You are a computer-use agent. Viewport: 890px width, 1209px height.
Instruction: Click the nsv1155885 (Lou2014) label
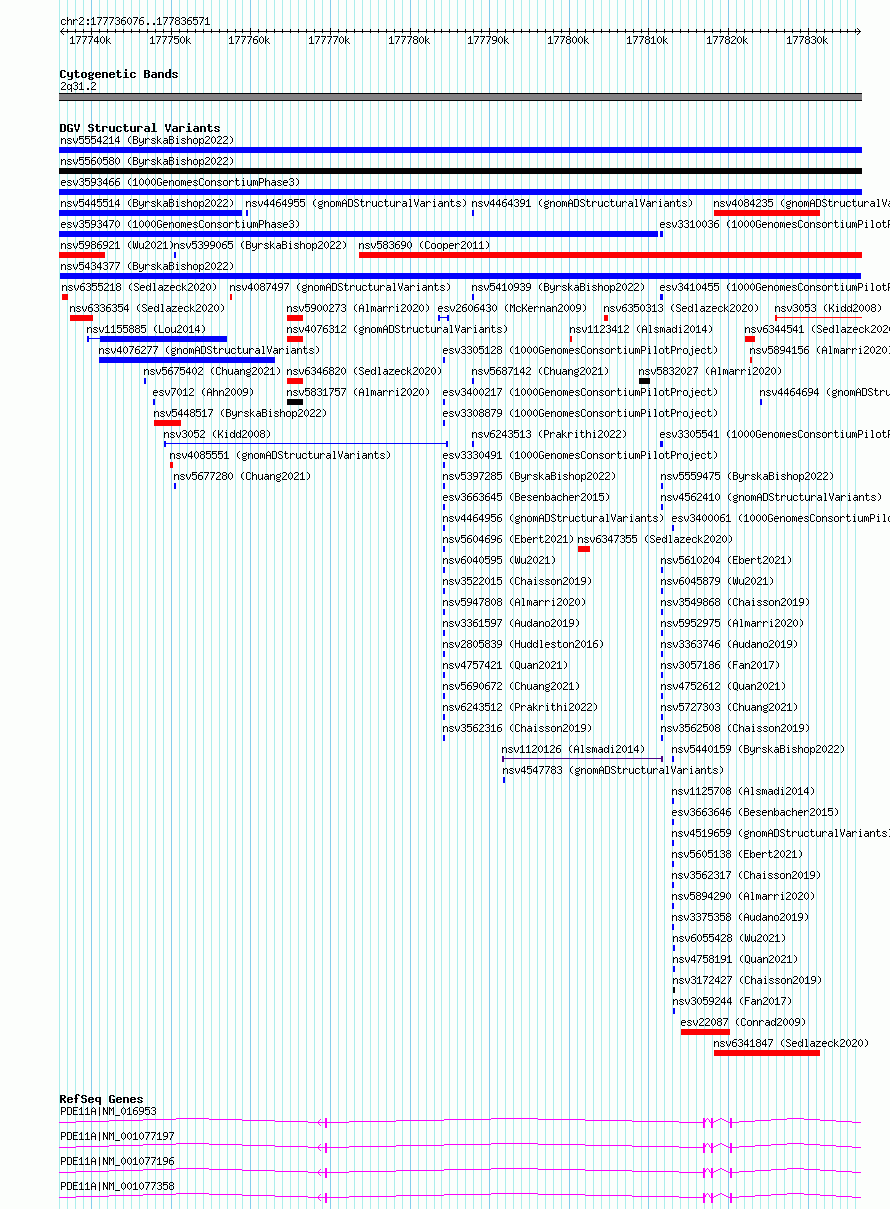[x=146, y=329]
